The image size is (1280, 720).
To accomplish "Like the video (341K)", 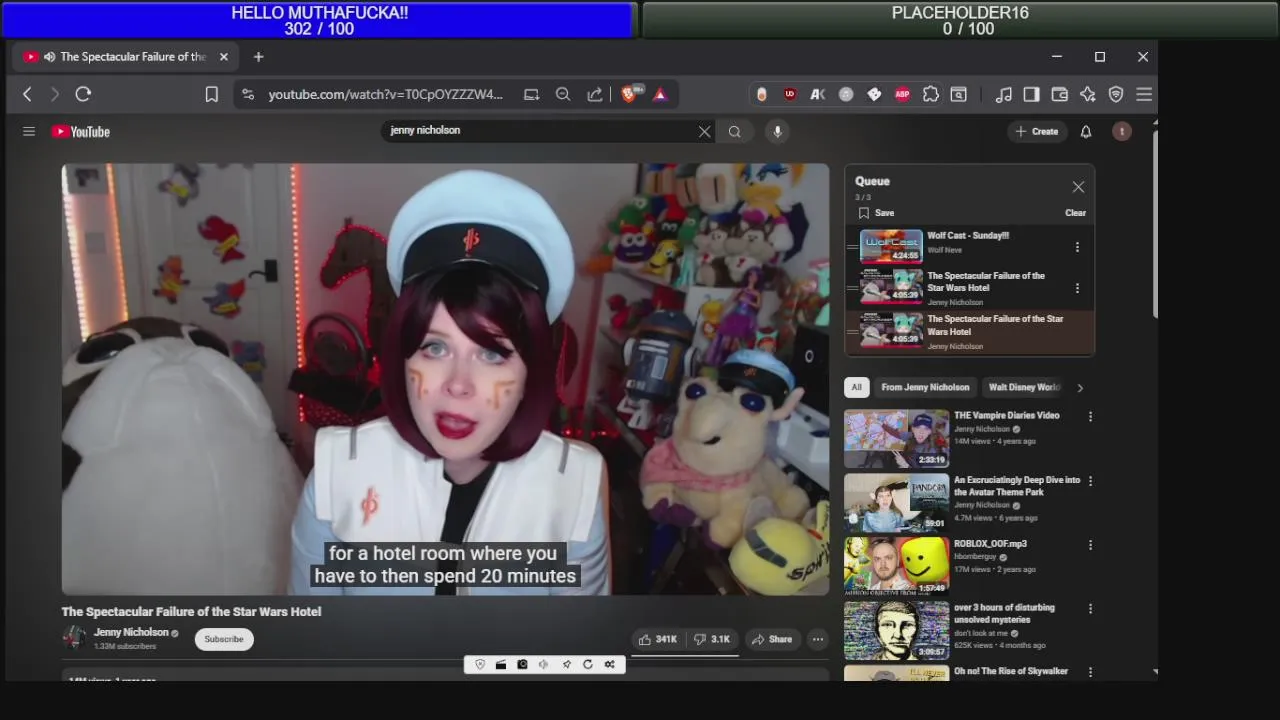I will pyautogui.click(x=658, y=639).
